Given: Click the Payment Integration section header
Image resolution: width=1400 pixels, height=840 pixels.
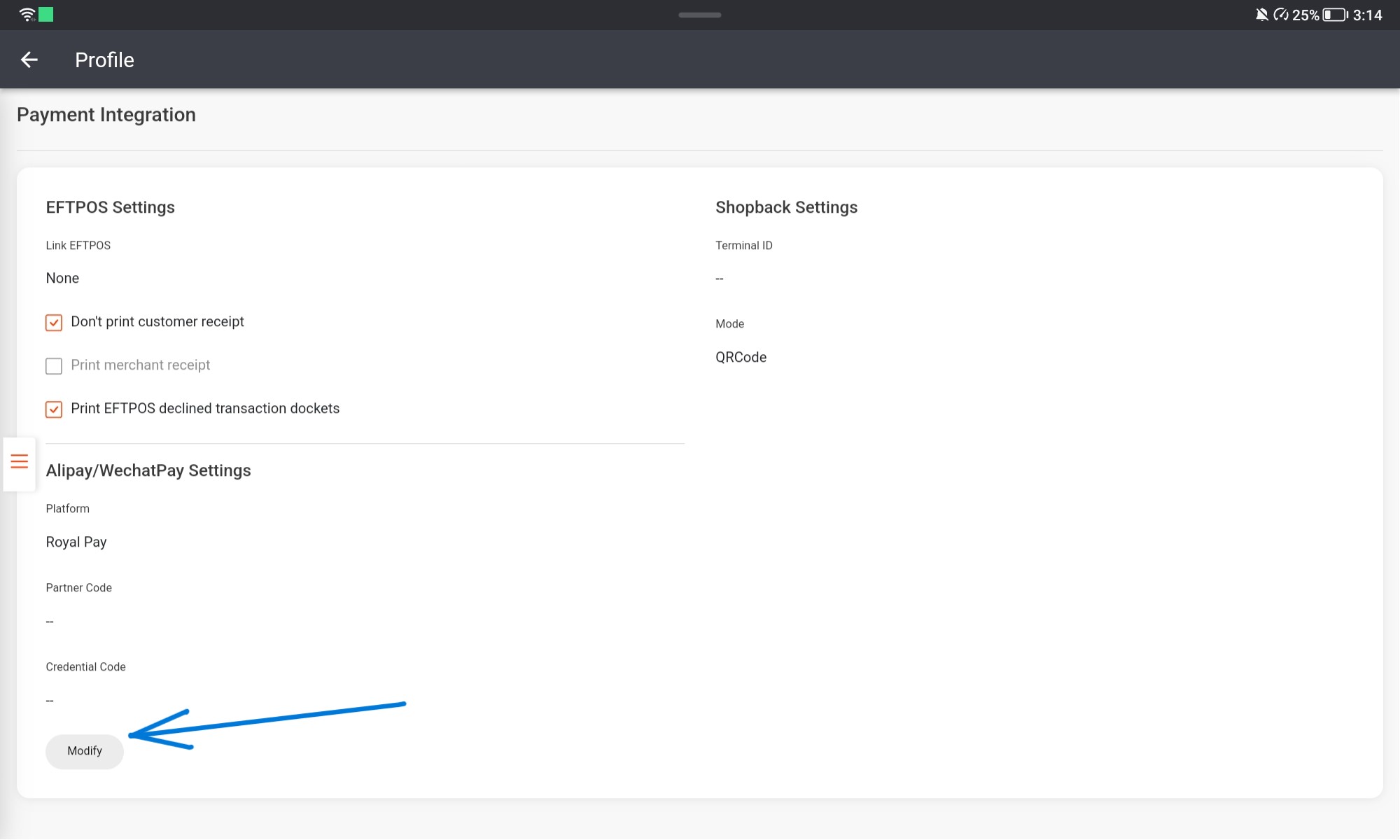Looking at the screenshot, I should tap(106, 114).
